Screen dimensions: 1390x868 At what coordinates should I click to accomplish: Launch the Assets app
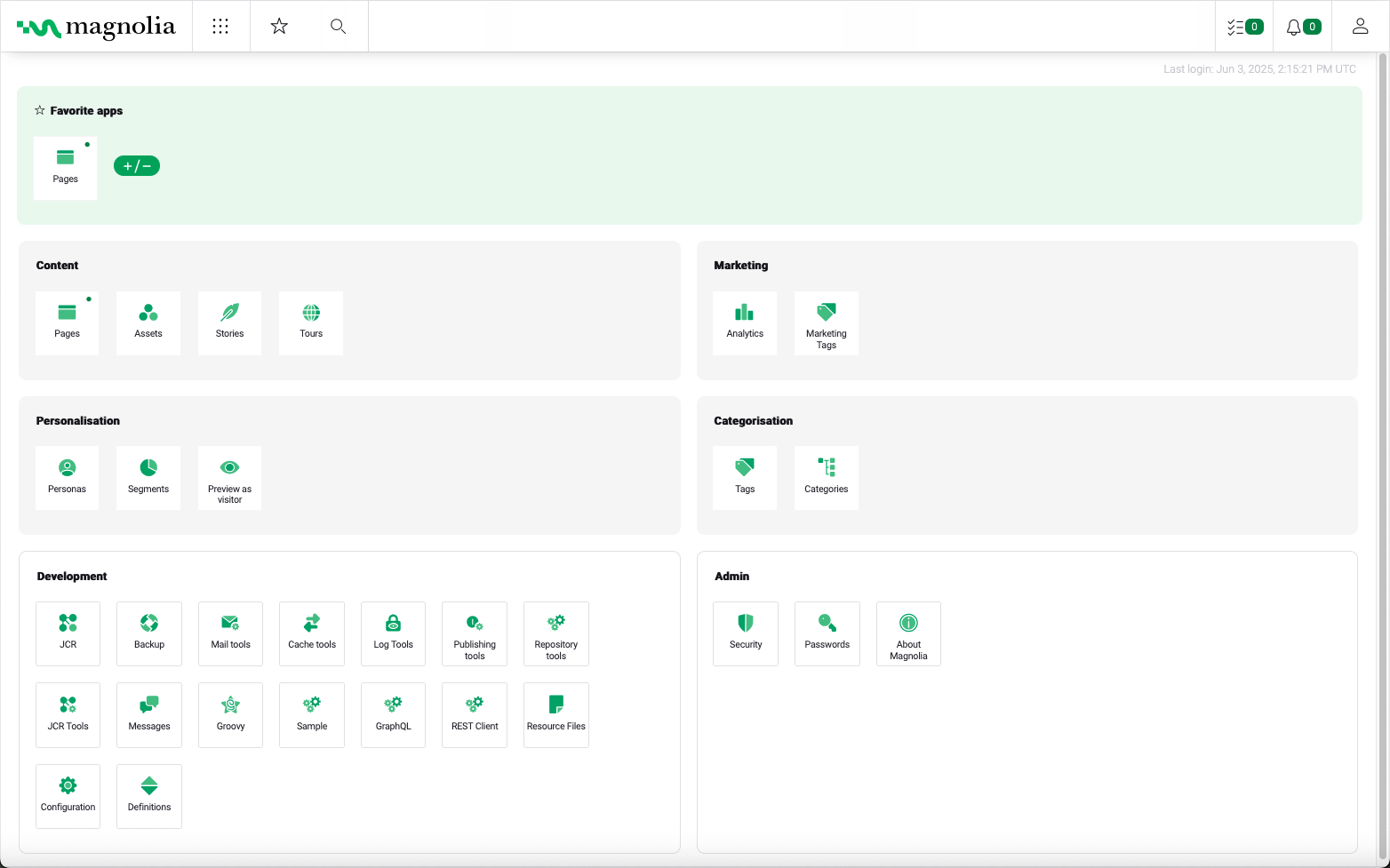coord(148,323)
